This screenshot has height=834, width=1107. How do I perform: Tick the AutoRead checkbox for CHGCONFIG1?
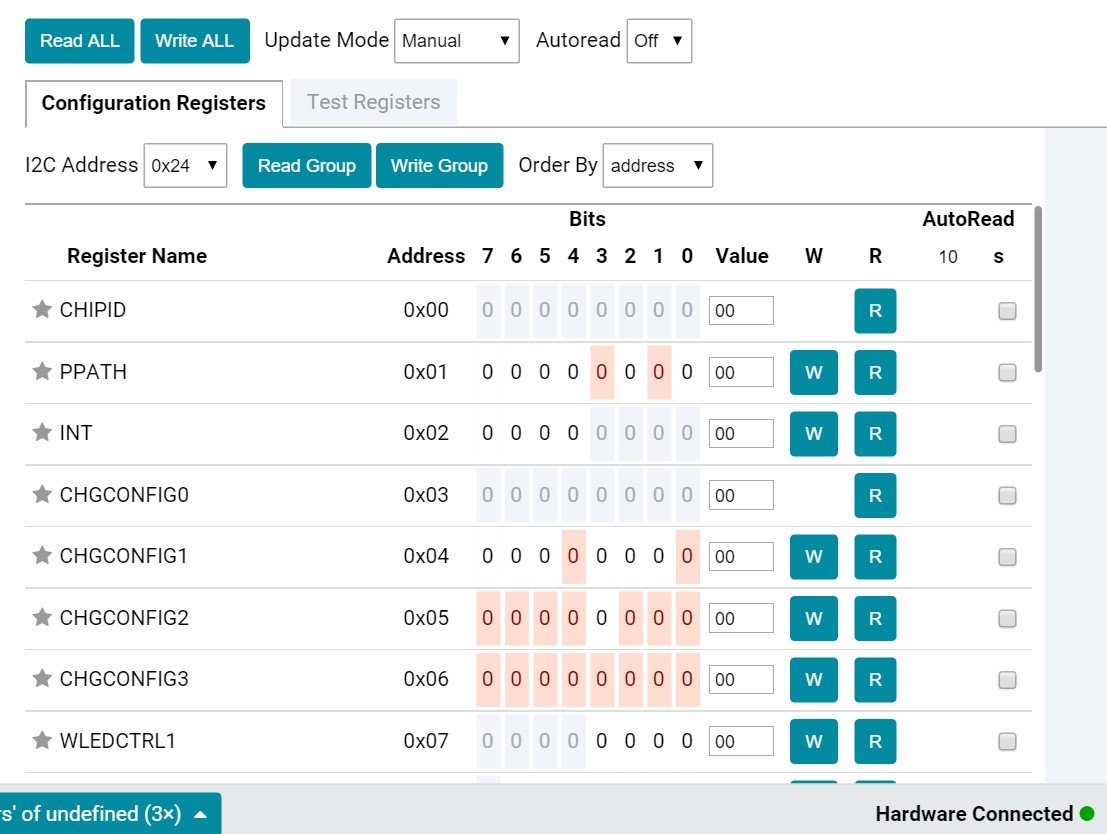(x=1007, y=557)
